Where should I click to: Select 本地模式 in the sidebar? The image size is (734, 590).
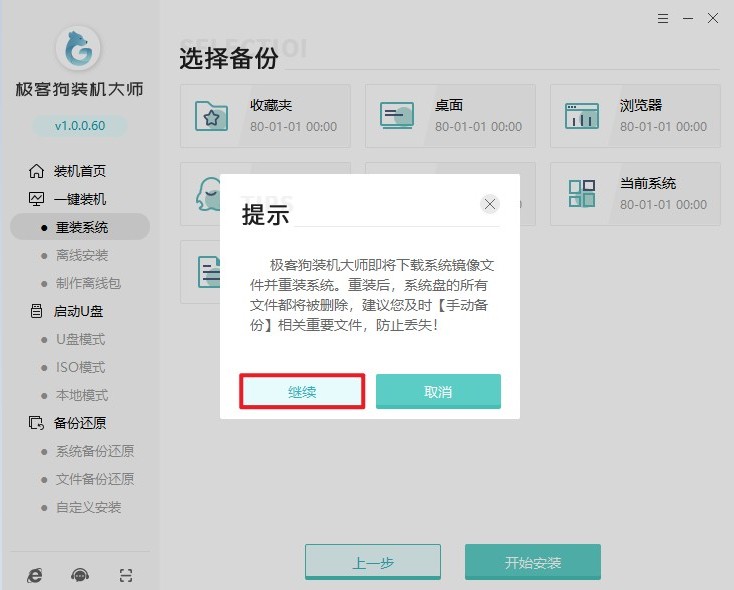tap(82, 395)
